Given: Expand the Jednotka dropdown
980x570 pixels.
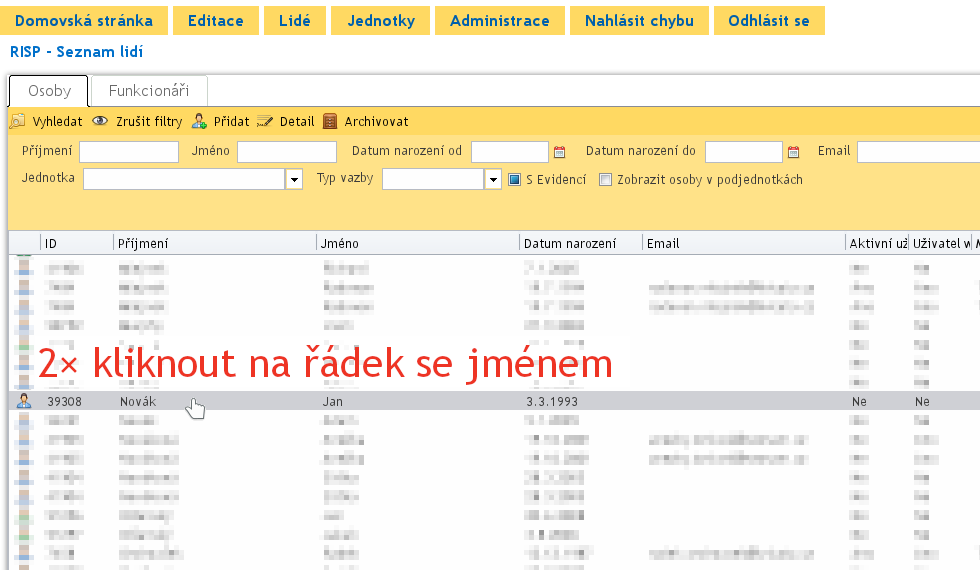Looking at the screenshot, I should pos(294,180).
